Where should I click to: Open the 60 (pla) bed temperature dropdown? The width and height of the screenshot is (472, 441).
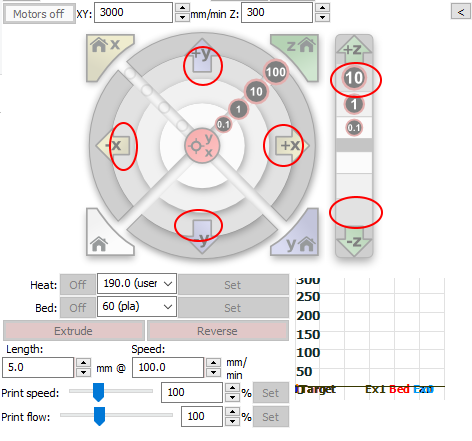point(137,307)
